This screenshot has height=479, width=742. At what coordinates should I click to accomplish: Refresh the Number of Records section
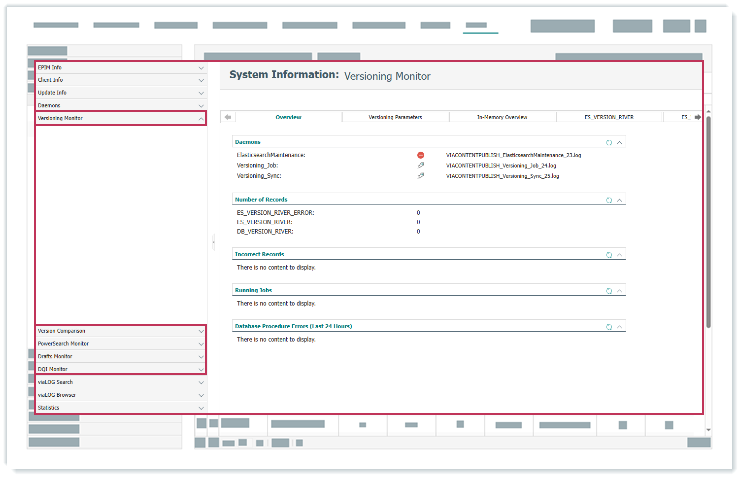(609, 200)
